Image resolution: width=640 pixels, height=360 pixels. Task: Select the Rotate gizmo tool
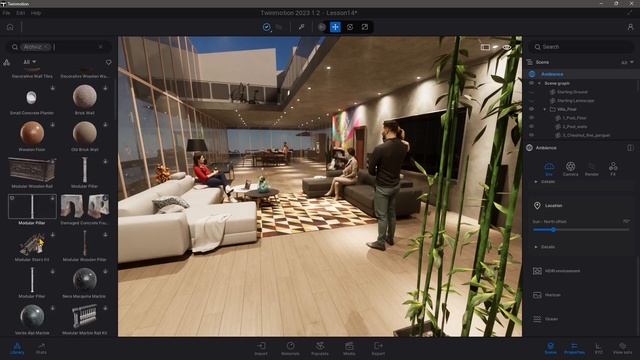tap(350, 27)
